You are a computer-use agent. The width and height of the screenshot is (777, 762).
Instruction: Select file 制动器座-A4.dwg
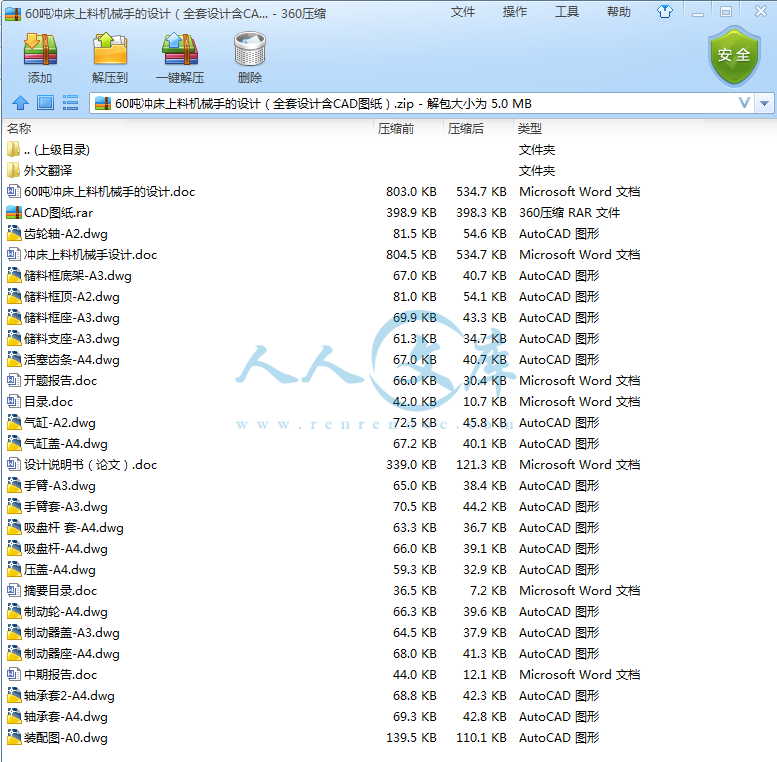72,653
